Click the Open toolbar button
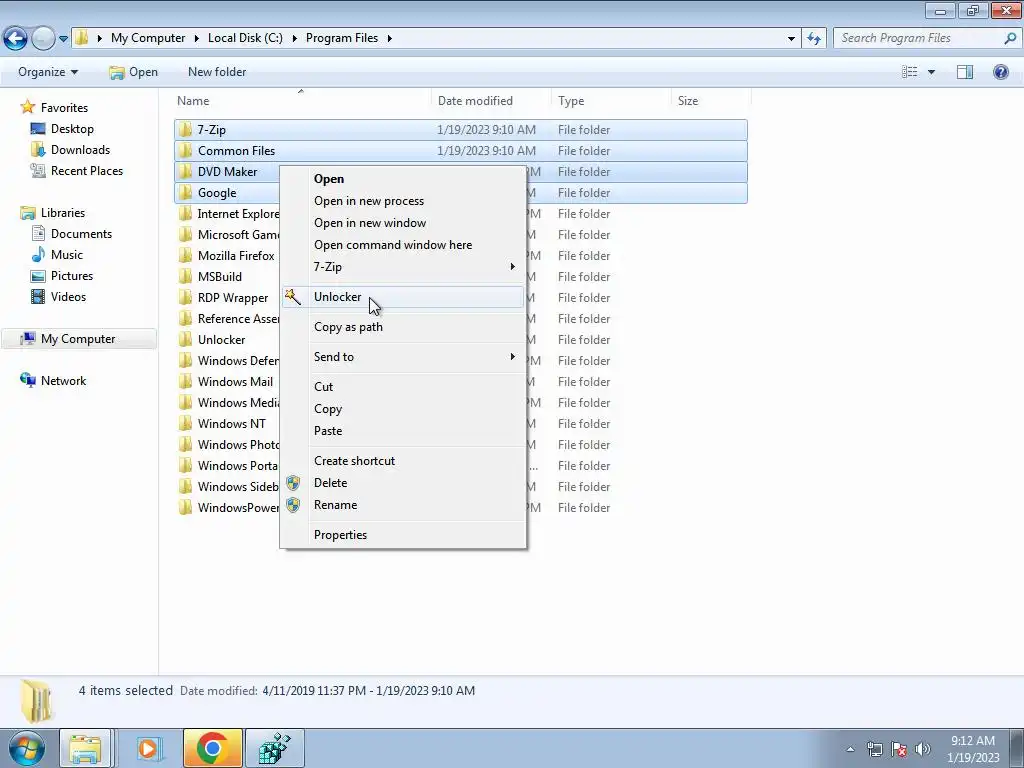This screenshot has height=768, width=1024. (x=134, y=72)
